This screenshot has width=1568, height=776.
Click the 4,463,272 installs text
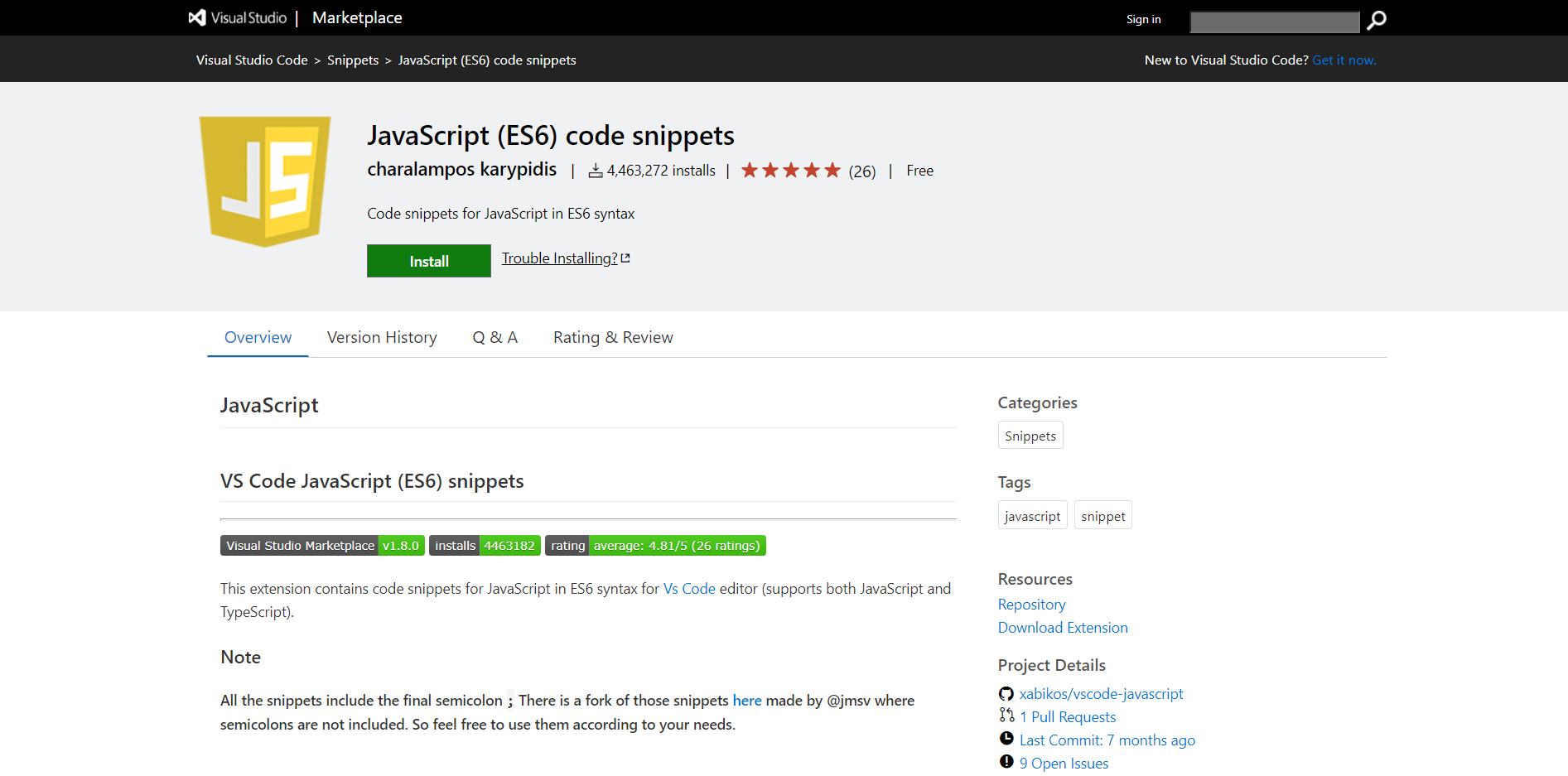661,171
